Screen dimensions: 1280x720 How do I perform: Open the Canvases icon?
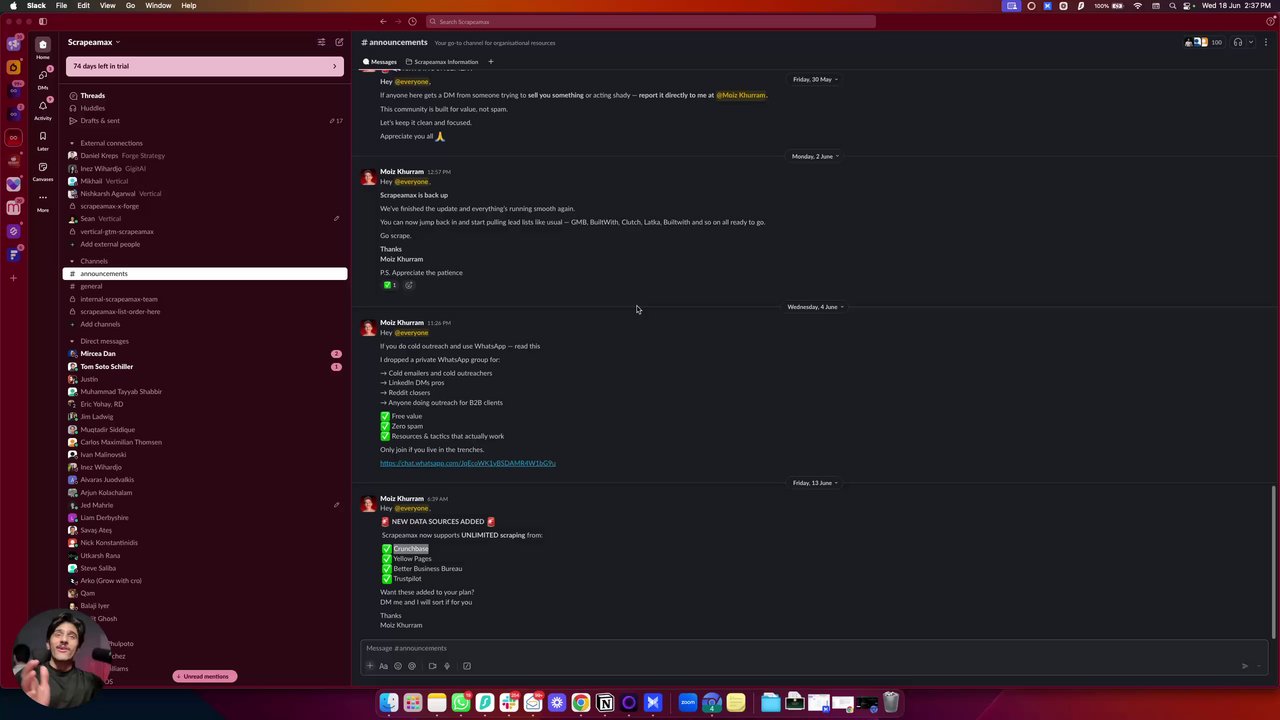click(43, 168)
